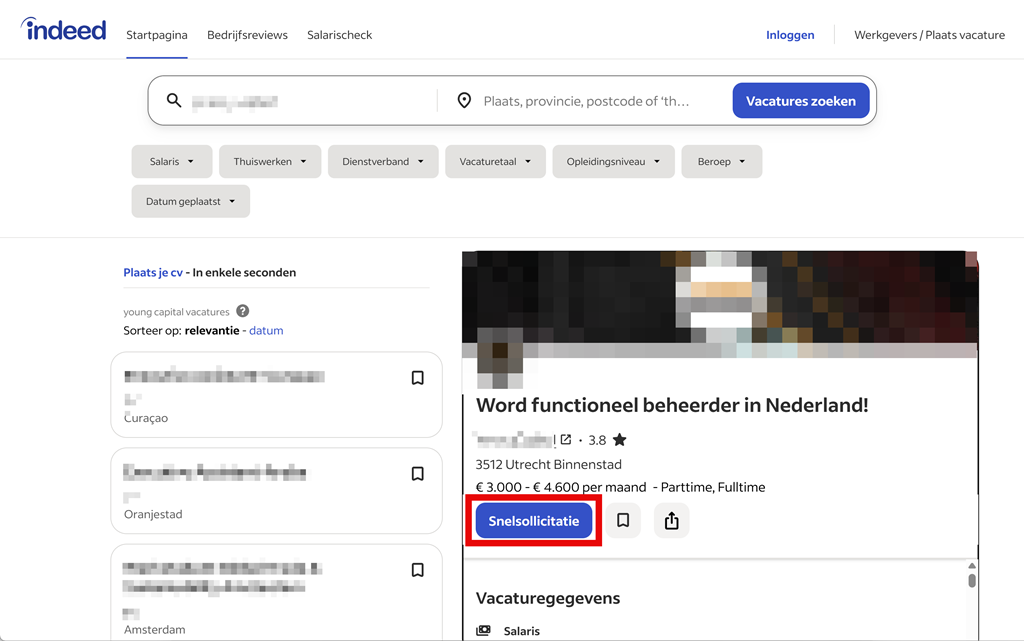
Task: Go to the Bedrijfsreviews tab
Action: [247, 35]
